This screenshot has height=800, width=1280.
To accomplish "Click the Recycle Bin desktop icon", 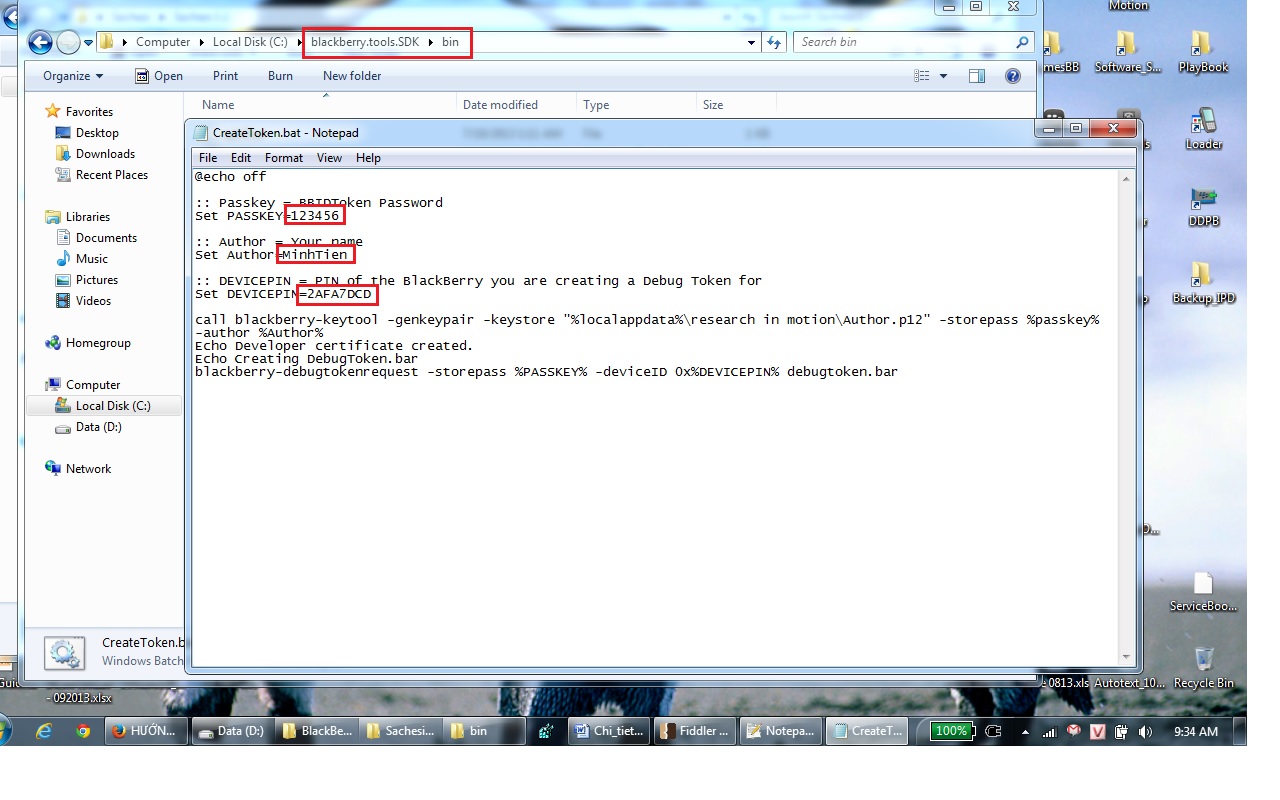I will pos(1204,668).
